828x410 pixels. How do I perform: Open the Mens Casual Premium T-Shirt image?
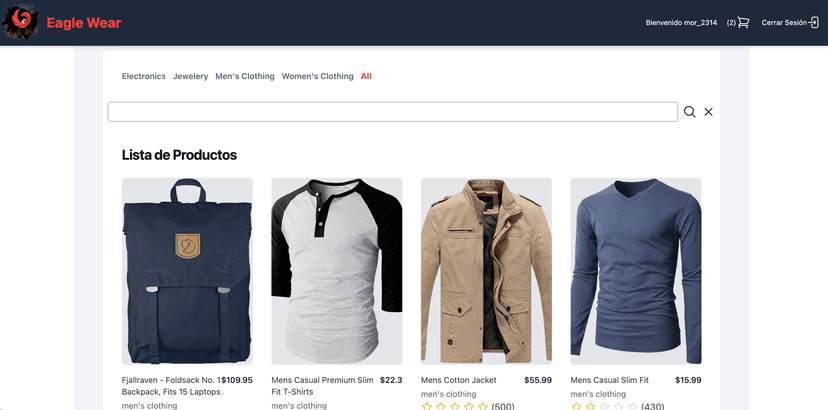pos(337,271)
